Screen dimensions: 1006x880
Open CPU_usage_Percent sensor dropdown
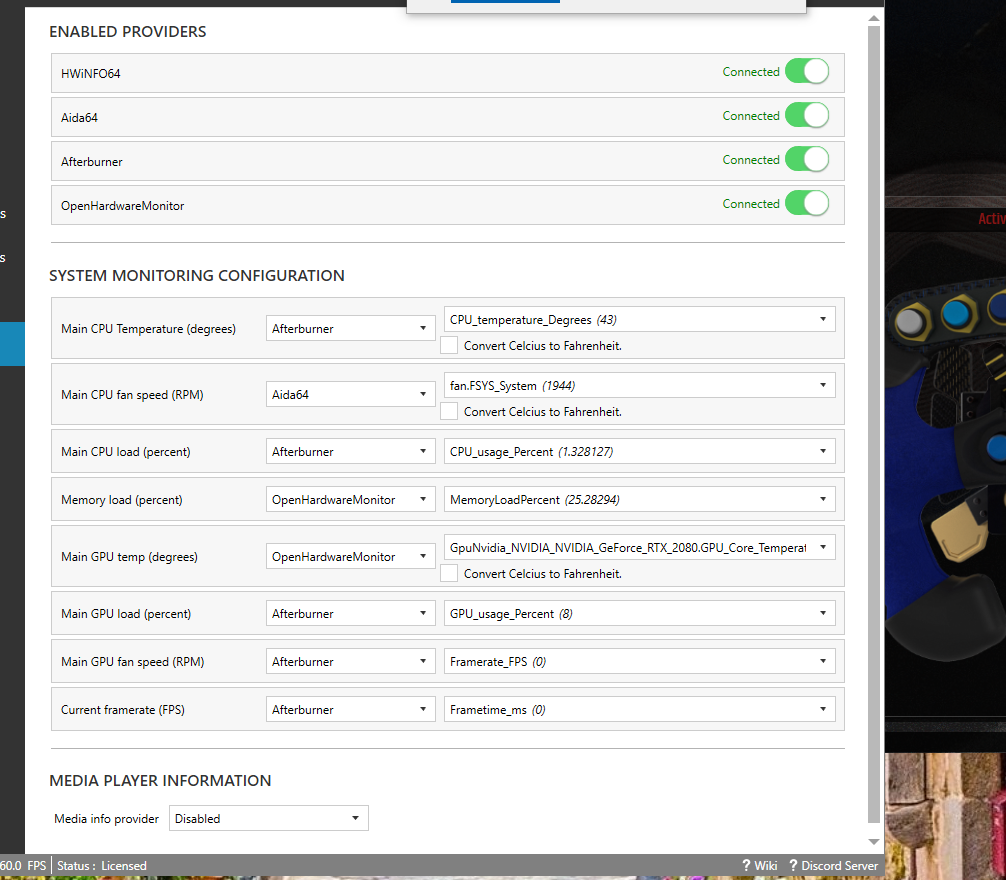pyautogui.click(x=639, y=452)
